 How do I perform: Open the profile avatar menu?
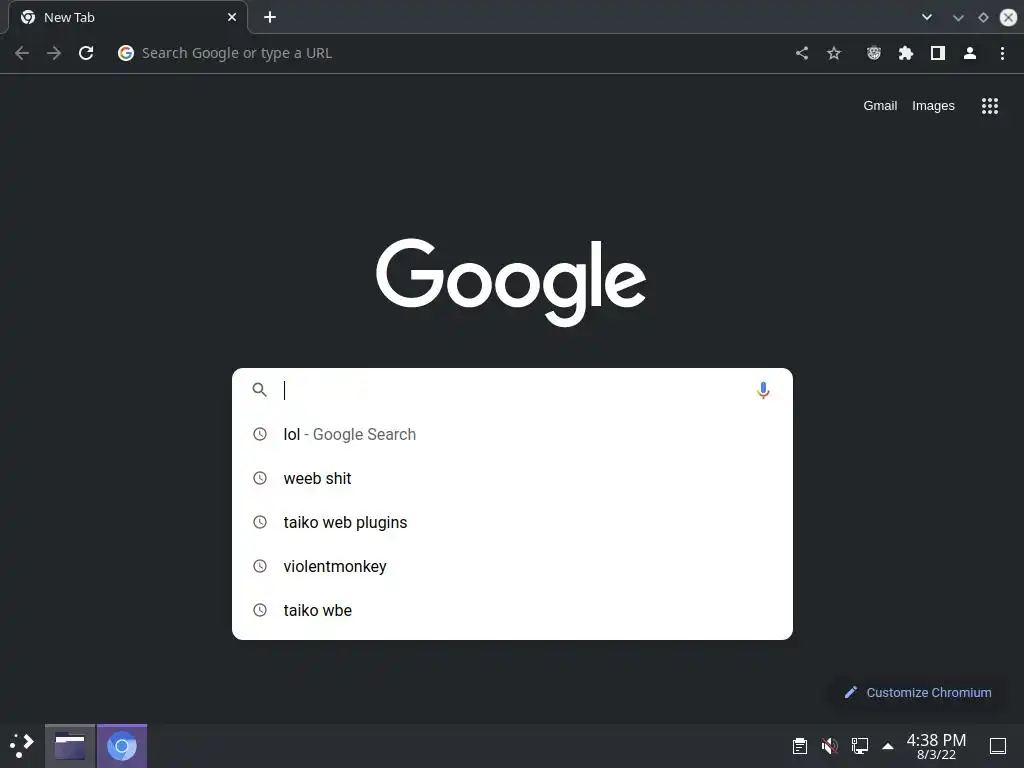(970, 53)
